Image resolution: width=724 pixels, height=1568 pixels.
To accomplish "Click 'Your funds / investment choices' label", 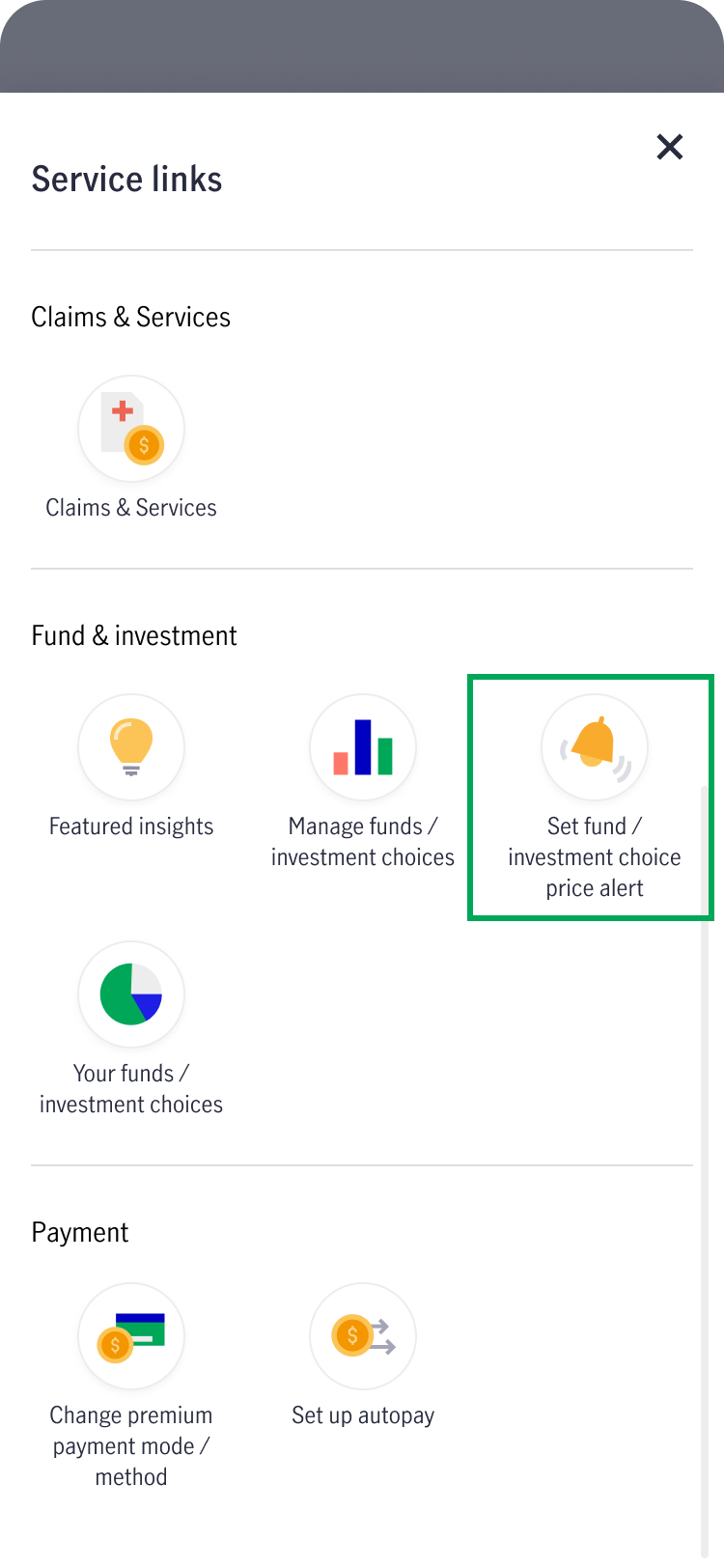I will point(131,1089).
